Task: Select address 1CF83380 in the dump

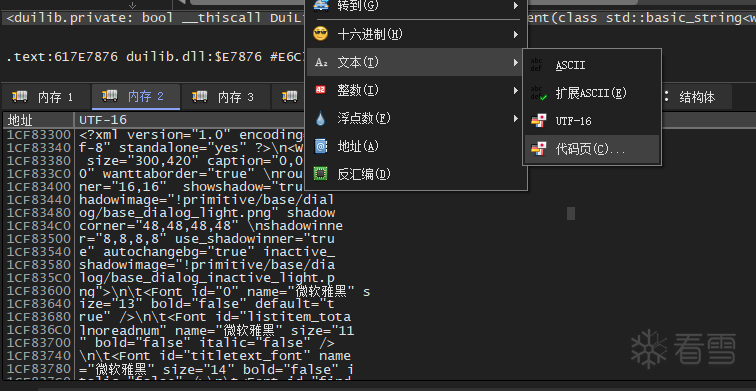Action: pos(39,161)
